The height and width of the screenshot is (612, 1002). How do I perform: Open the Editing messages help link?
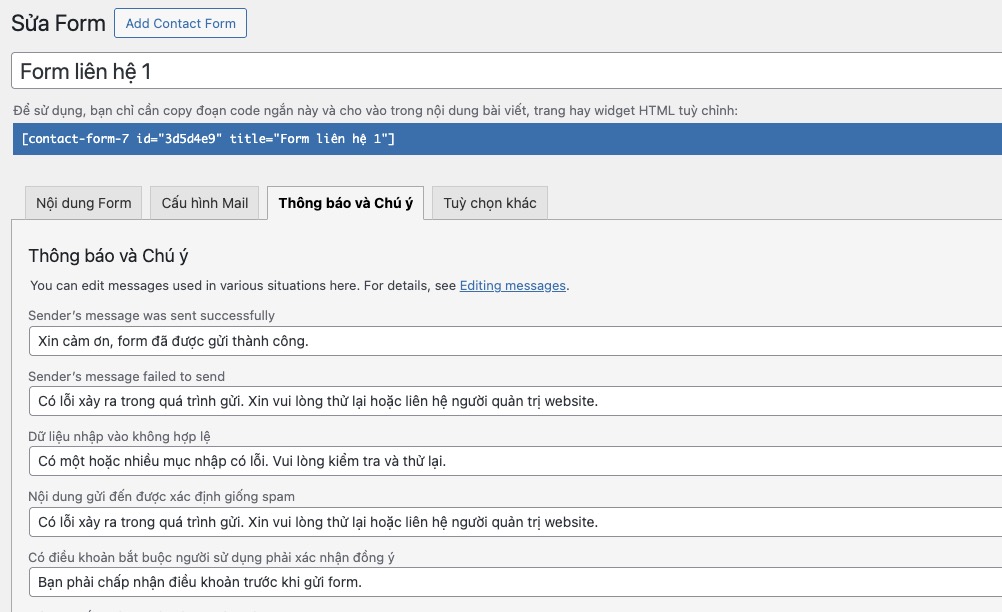click(513, 286)
